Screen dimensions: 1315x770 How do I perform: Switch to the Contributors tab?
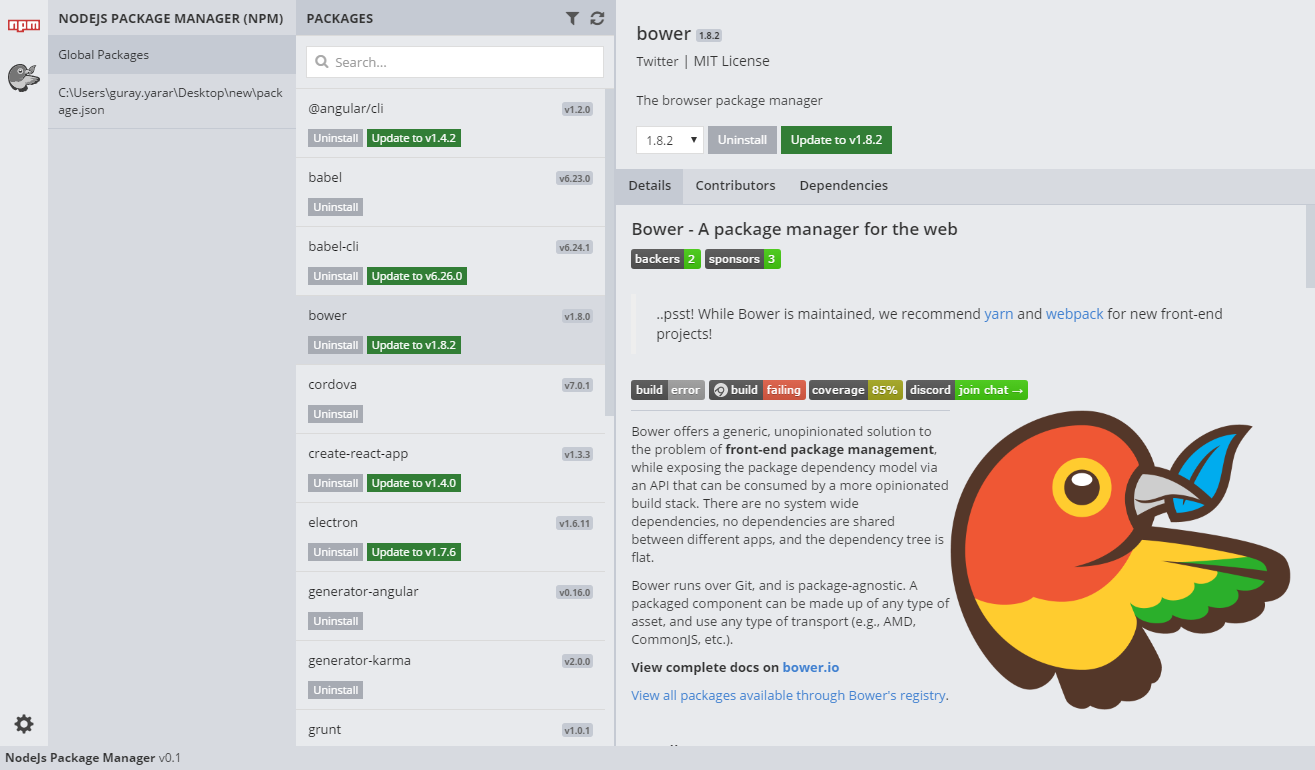coord(735,186)
